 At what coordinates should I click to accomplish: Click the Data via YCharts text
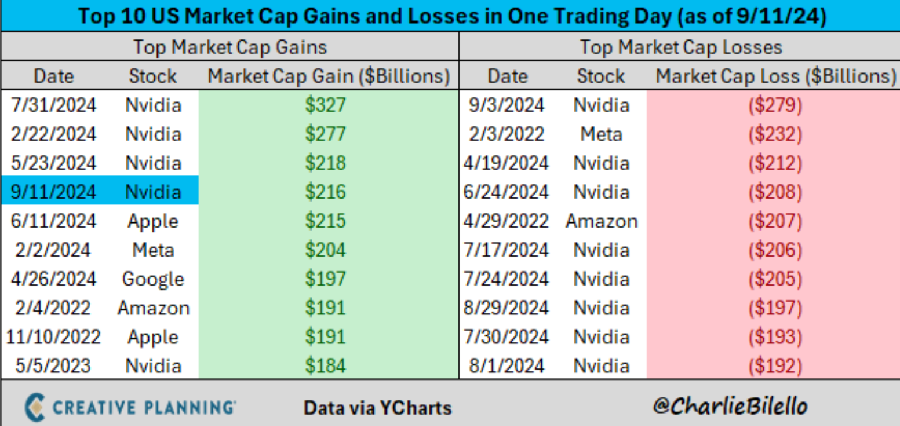pos(378,407)
